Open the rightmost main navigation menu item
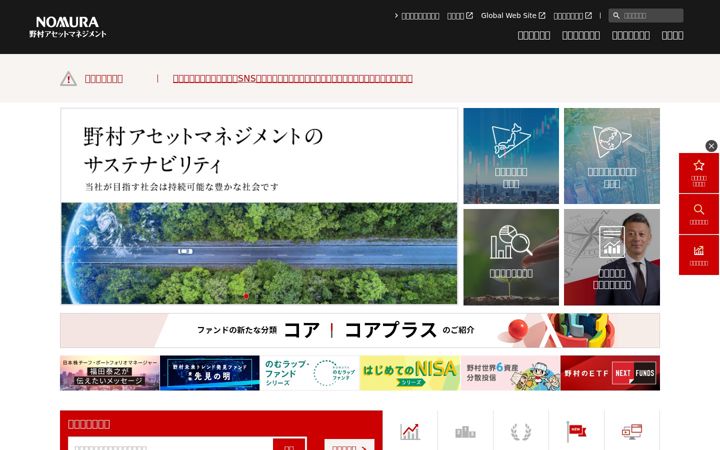720x450 pixels. coord(672,35)
